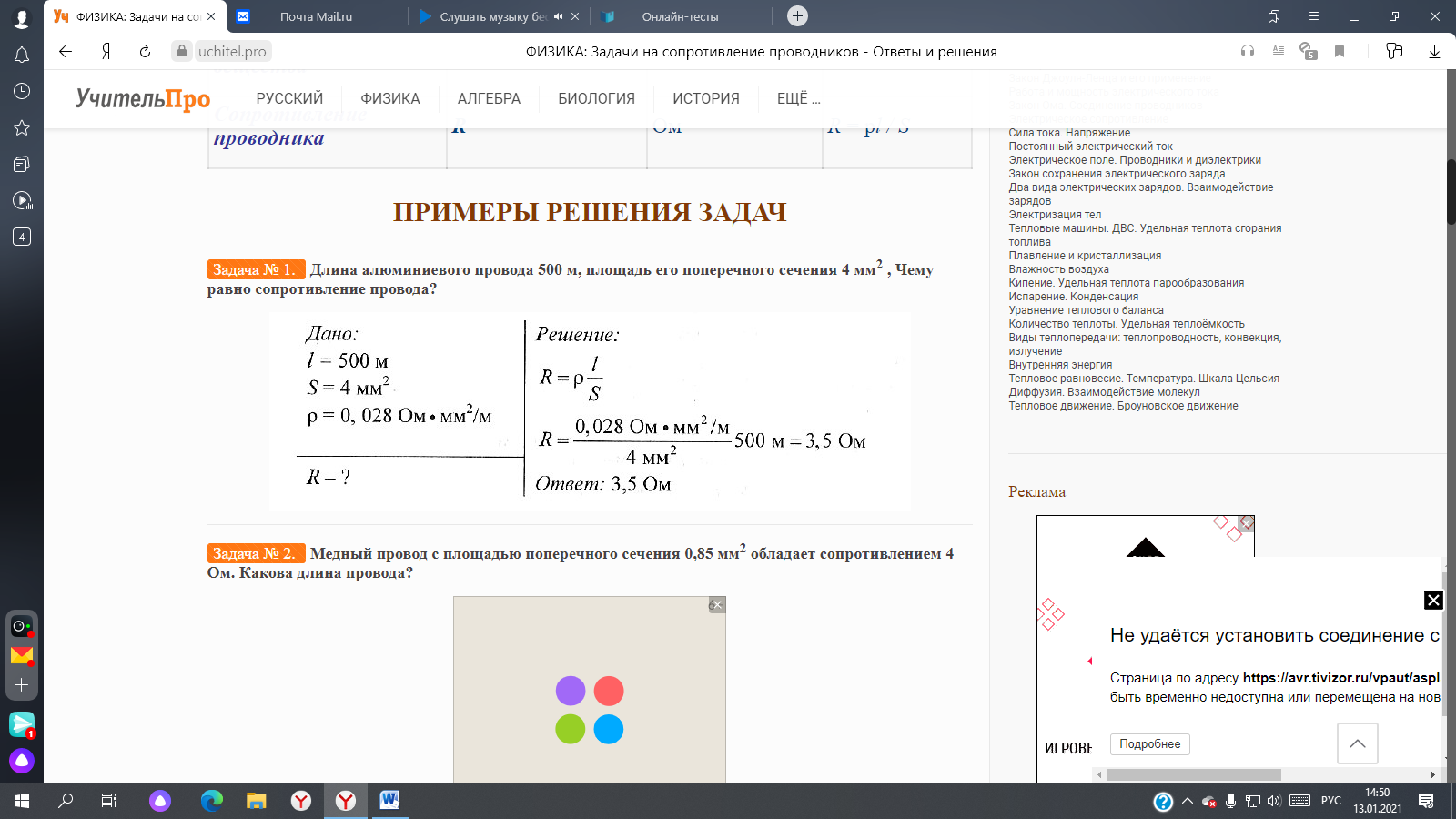Open collections icon in browser sidebar

point(22,164)
